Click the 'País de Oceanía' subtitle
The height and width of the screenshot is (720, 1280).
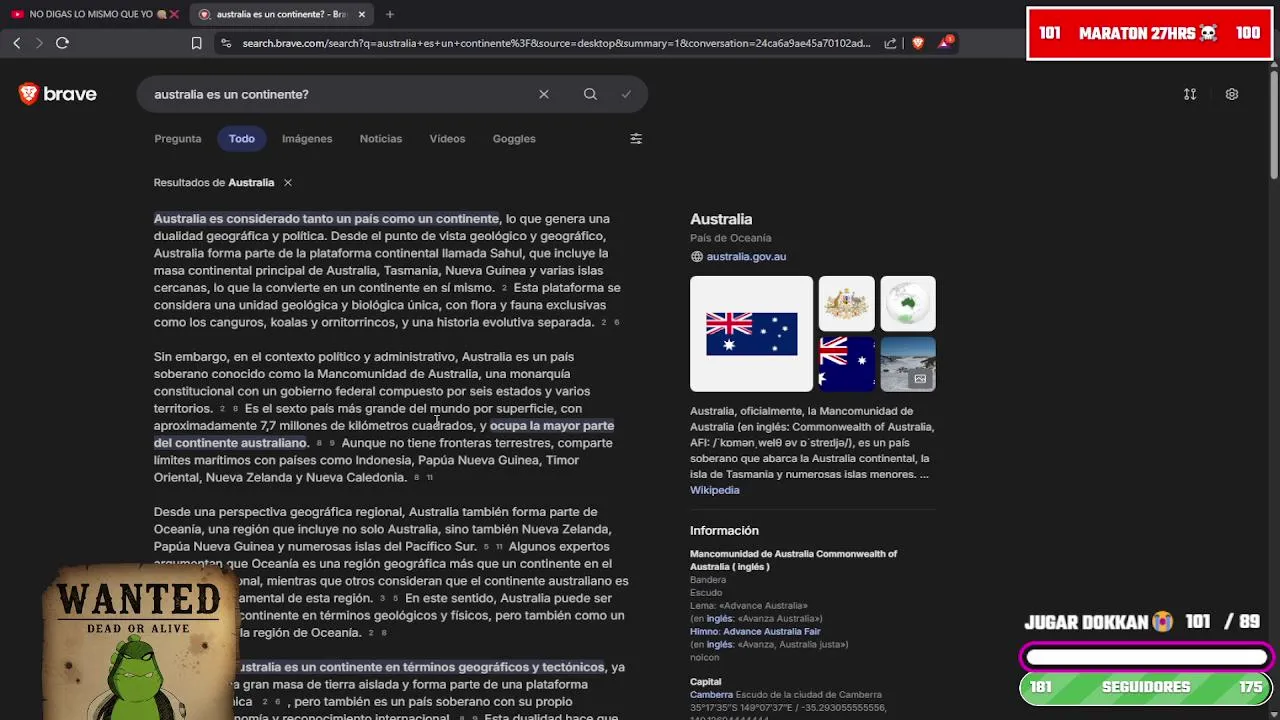(x=730, y=238)
